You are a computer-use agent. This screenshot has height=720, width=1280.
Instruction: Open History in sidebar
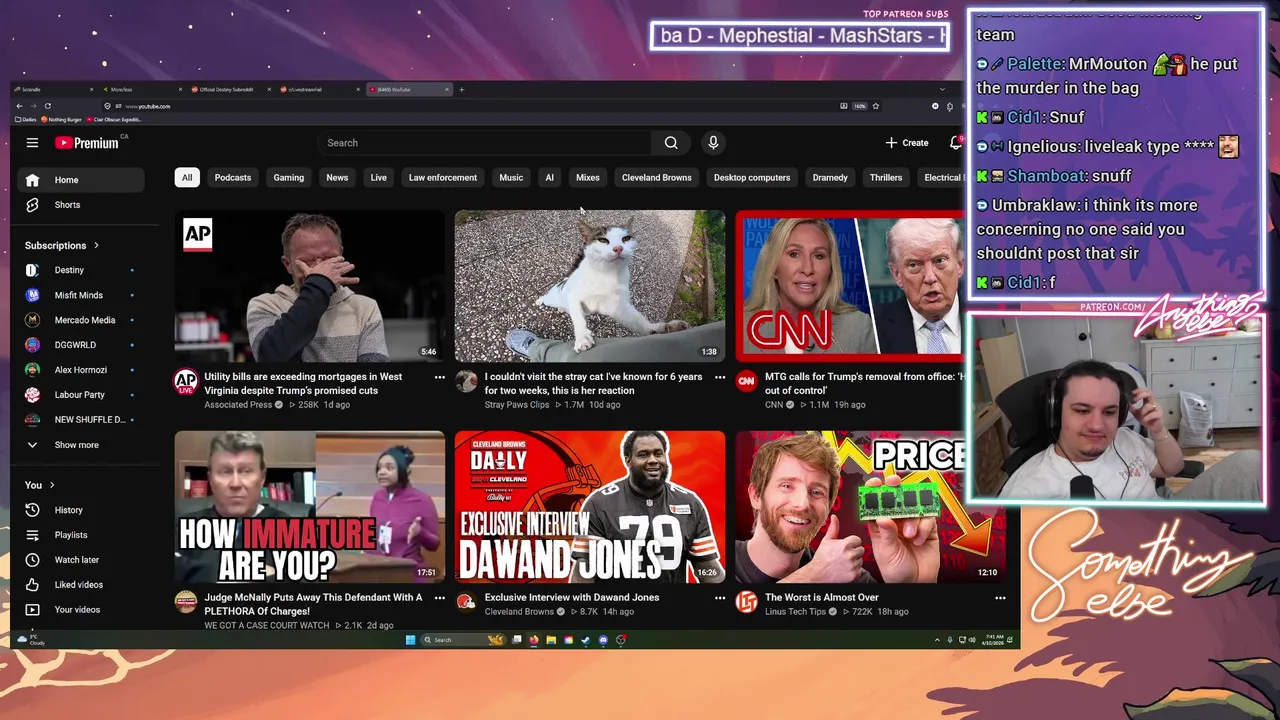81,510
